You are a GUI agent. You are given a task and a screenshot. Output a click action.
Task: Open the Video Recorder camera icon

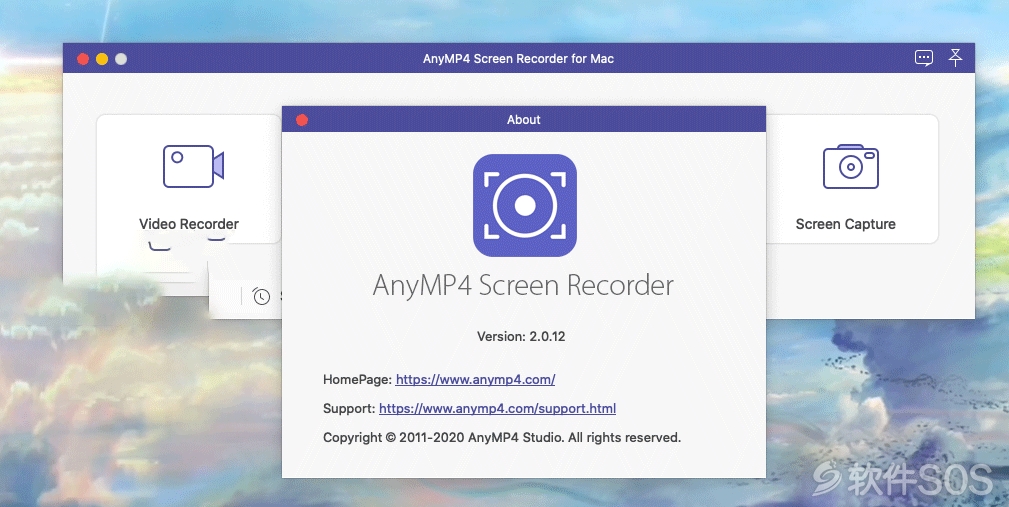click(x=193, y=166)
